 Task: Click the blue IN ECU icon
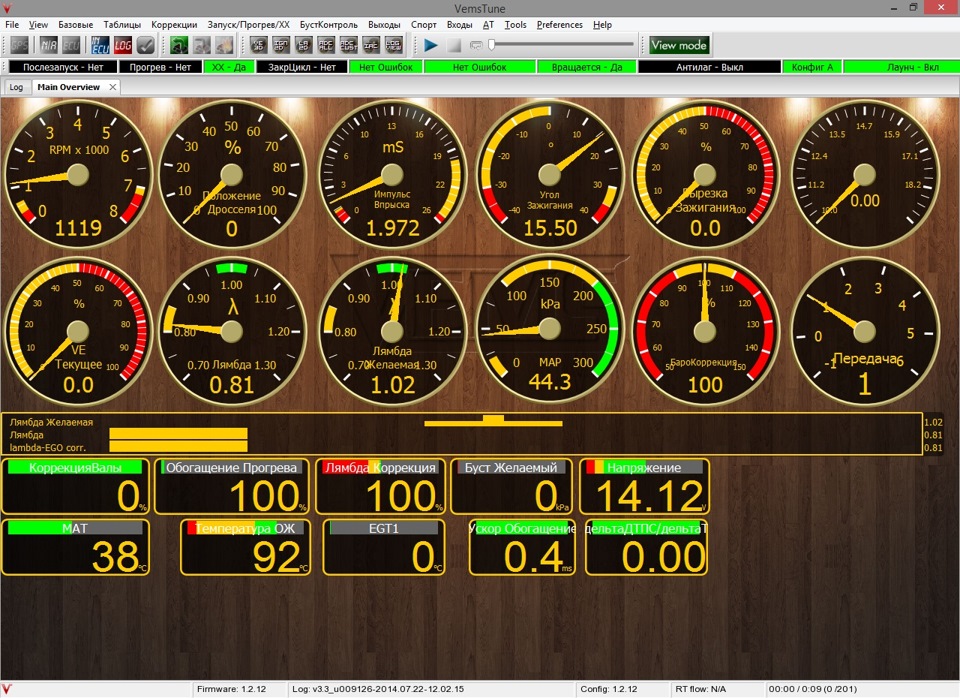(100, 45)
